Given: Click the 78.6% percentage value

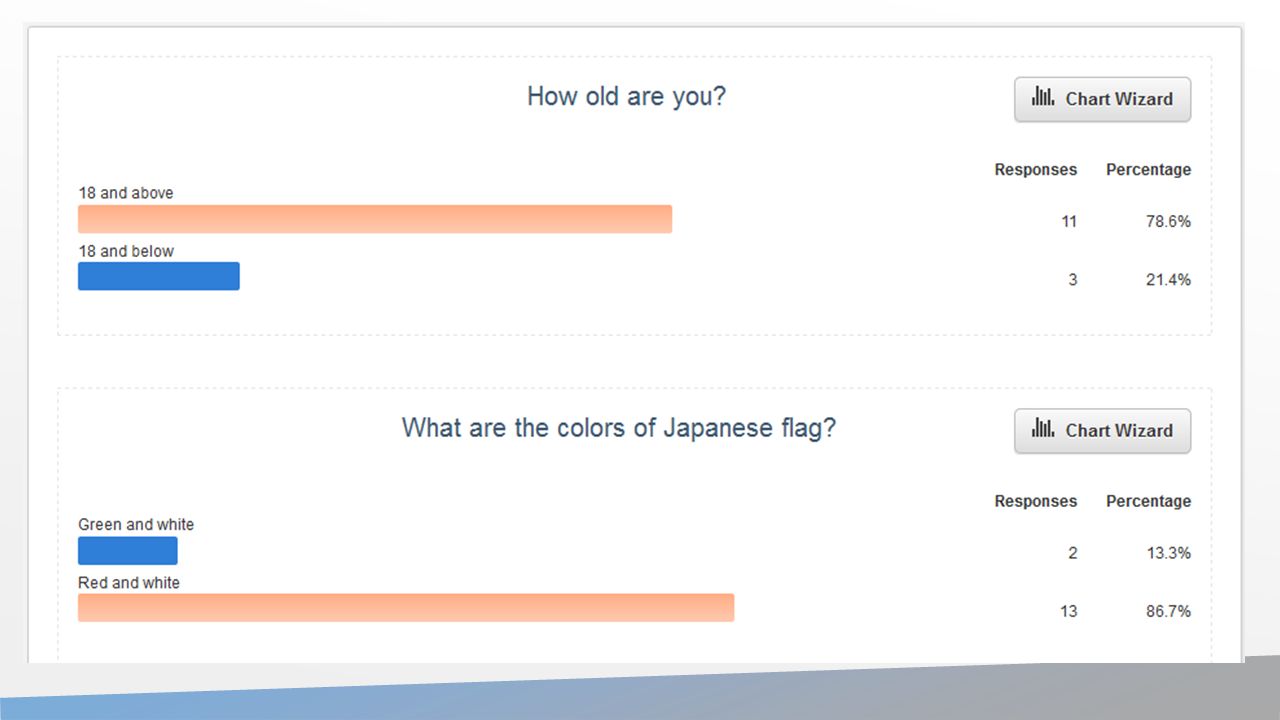Looking at the screenshot, I should click(1168, 222).
